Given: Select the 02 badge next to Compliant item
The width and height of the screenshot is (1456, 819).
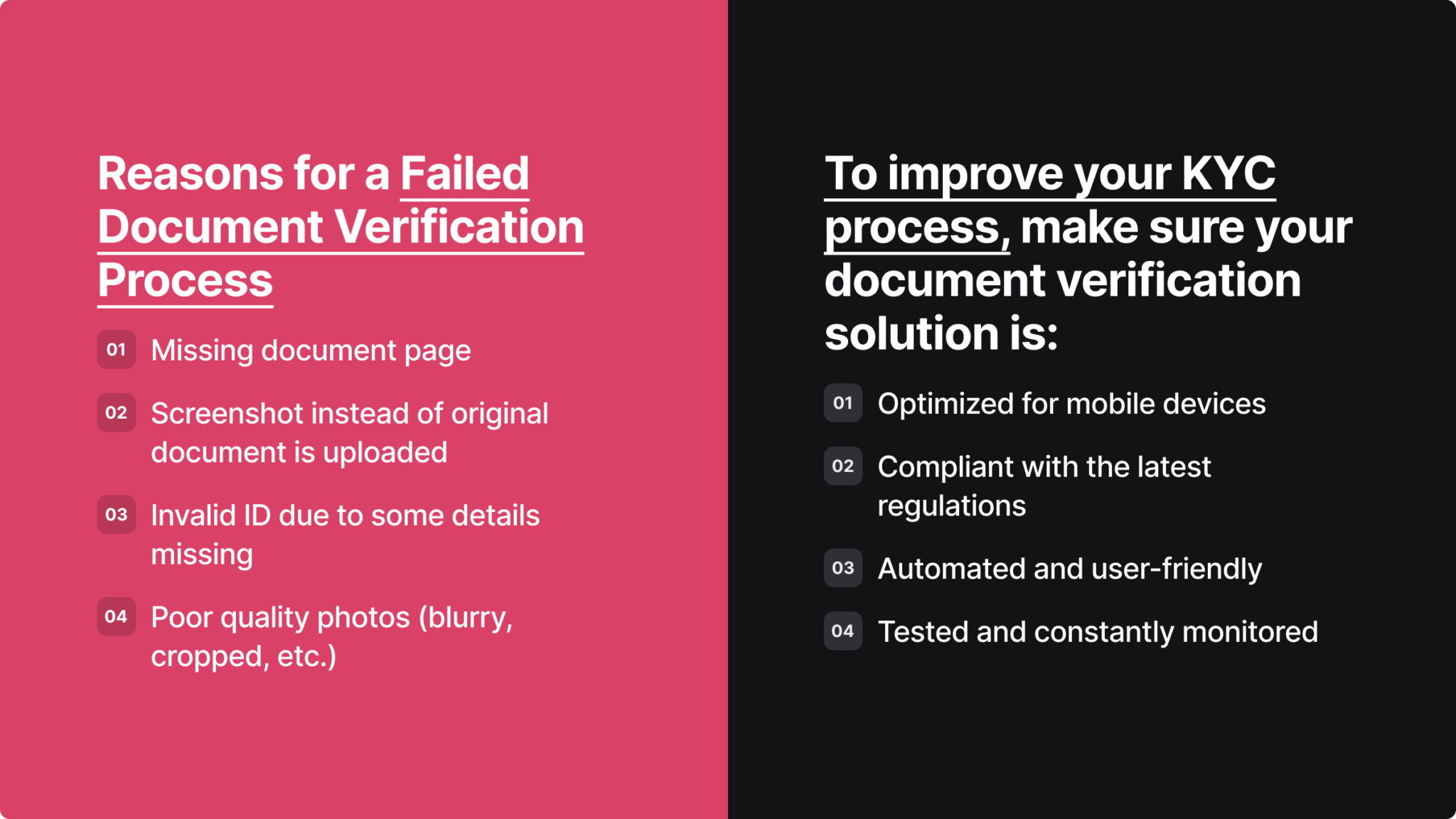Looking at the screenshot, I should (x=843, y=466).
